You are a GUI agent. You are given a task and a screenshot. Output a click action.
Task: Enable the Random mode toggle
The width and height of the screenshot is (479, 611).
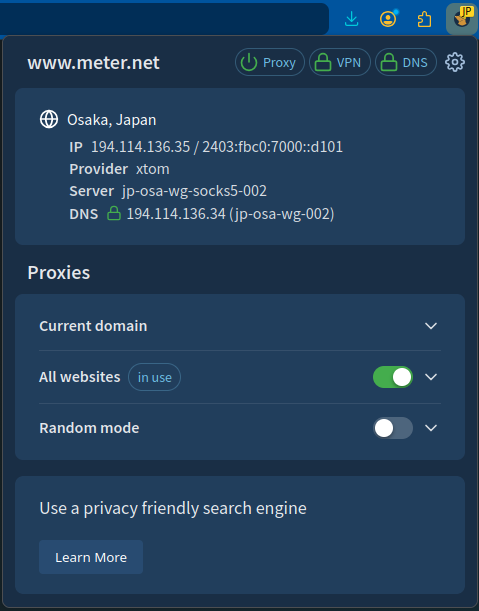[393, 428]
